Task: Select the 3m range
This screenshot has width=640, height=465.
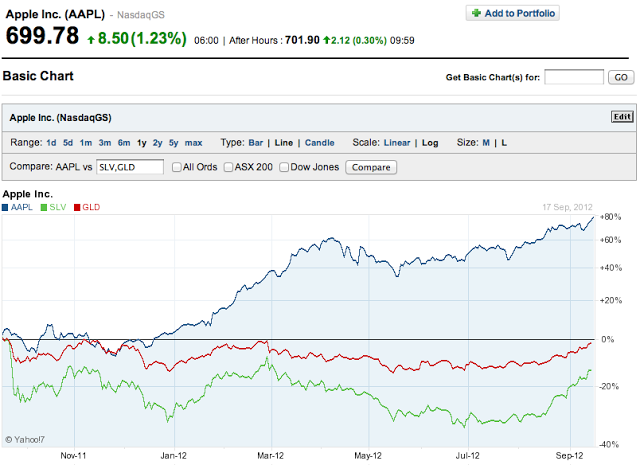Action: (x=105, y=143)
